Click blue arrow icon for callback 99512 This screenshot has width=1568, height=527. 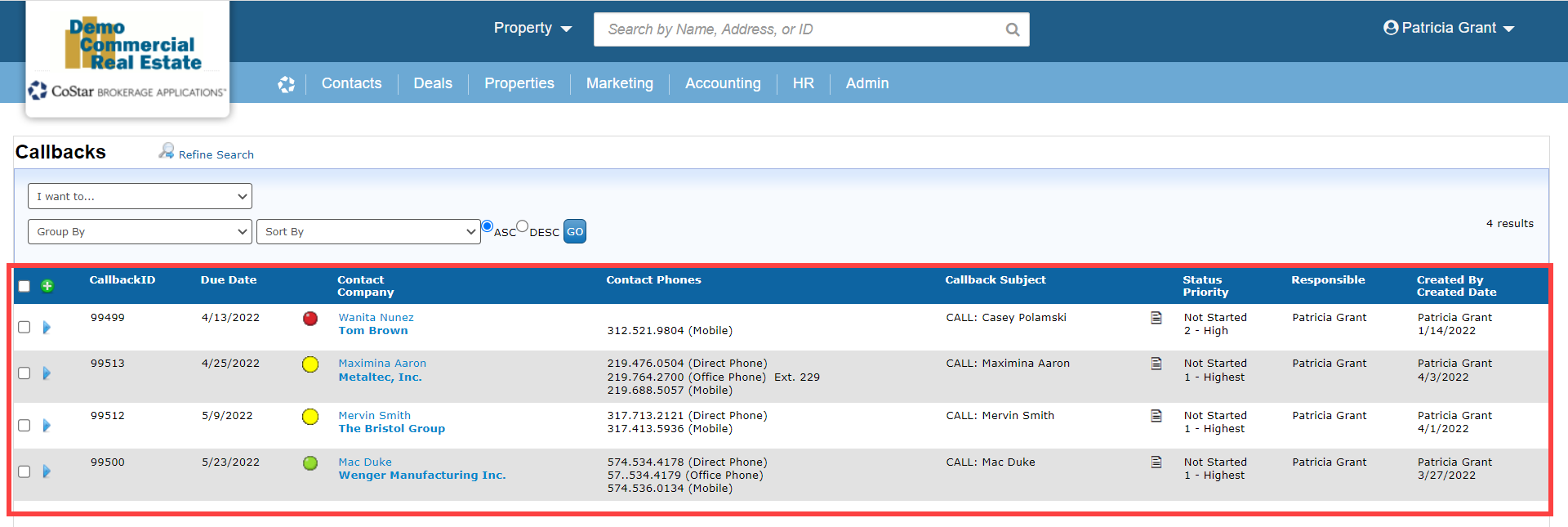[47, 426]
